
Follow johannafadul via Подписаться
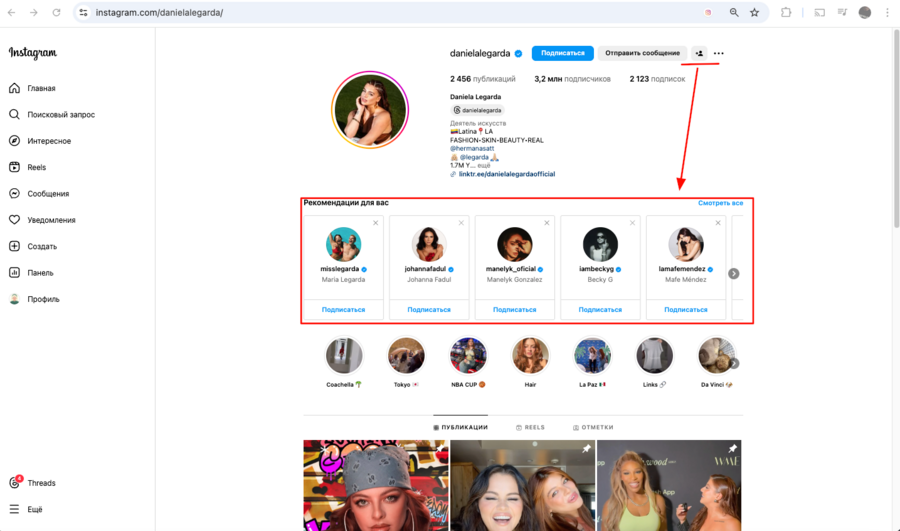429,309
